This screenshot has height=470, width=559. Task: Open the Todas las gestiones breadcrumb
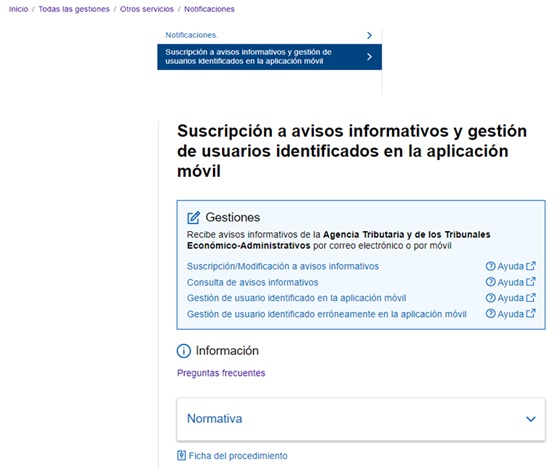click(74, 9)
